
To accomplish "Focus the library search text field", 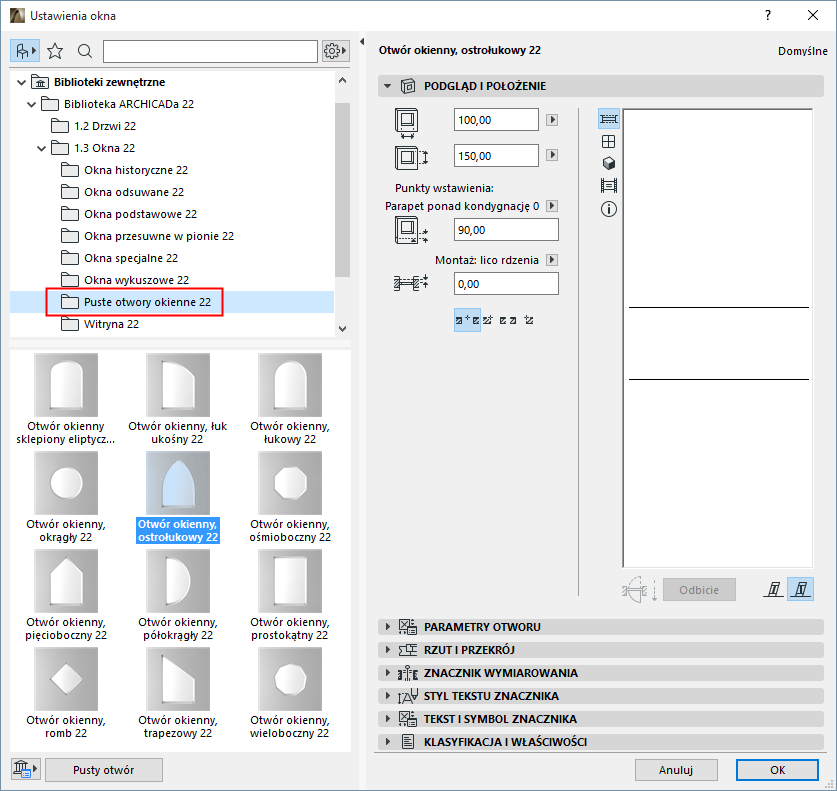I will coord(210,51).
